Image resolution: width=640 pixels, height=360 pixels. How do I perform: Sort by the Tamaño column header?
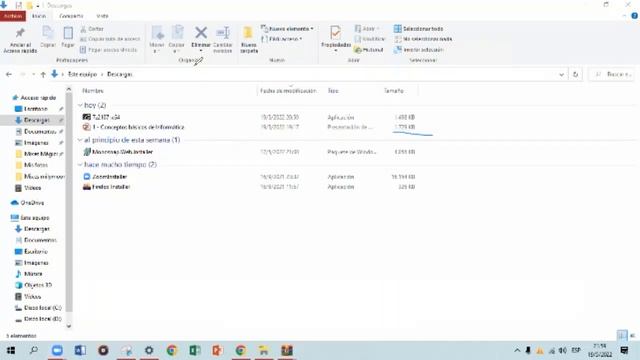(393, 91)
